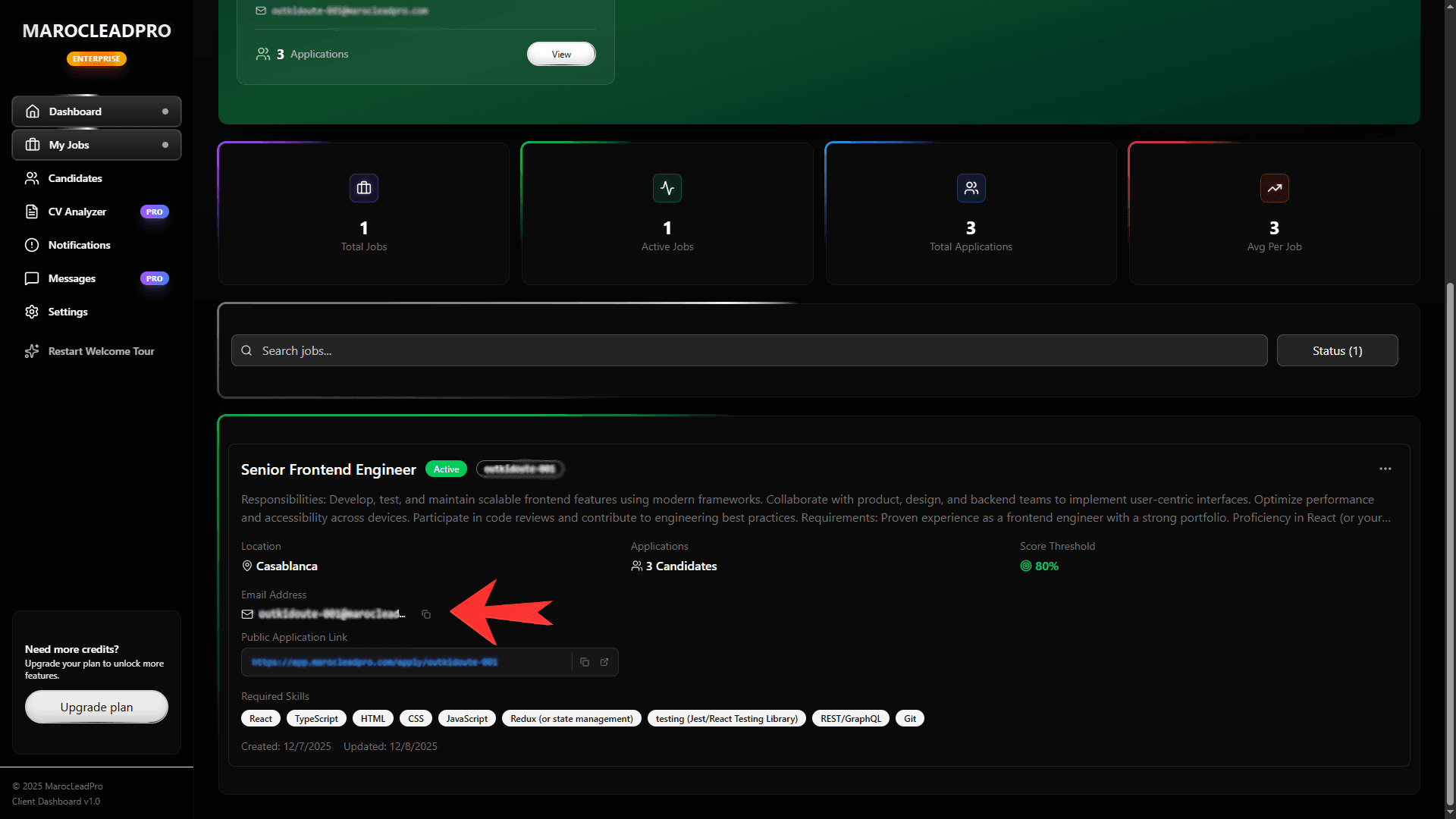This screenshot has width=1456, height=819.
Task: Select the React skill tag
Action: click(260, 718)
